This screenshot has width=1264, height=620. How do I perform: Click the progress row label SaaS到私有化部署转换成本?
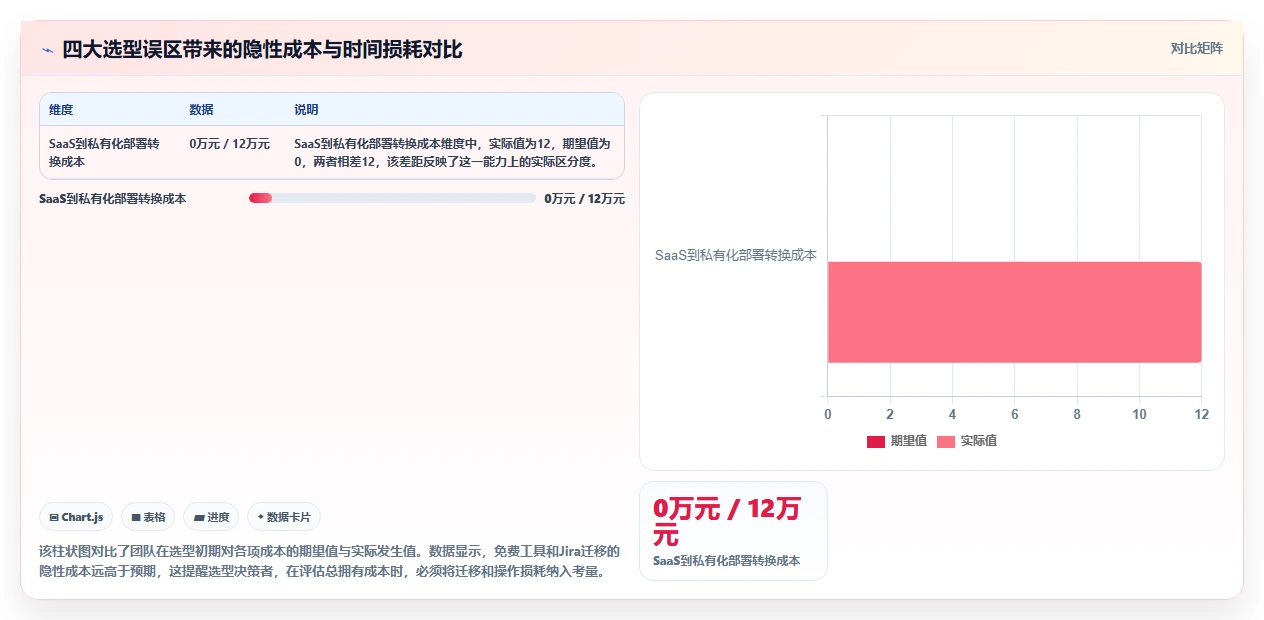click(112, 199)
